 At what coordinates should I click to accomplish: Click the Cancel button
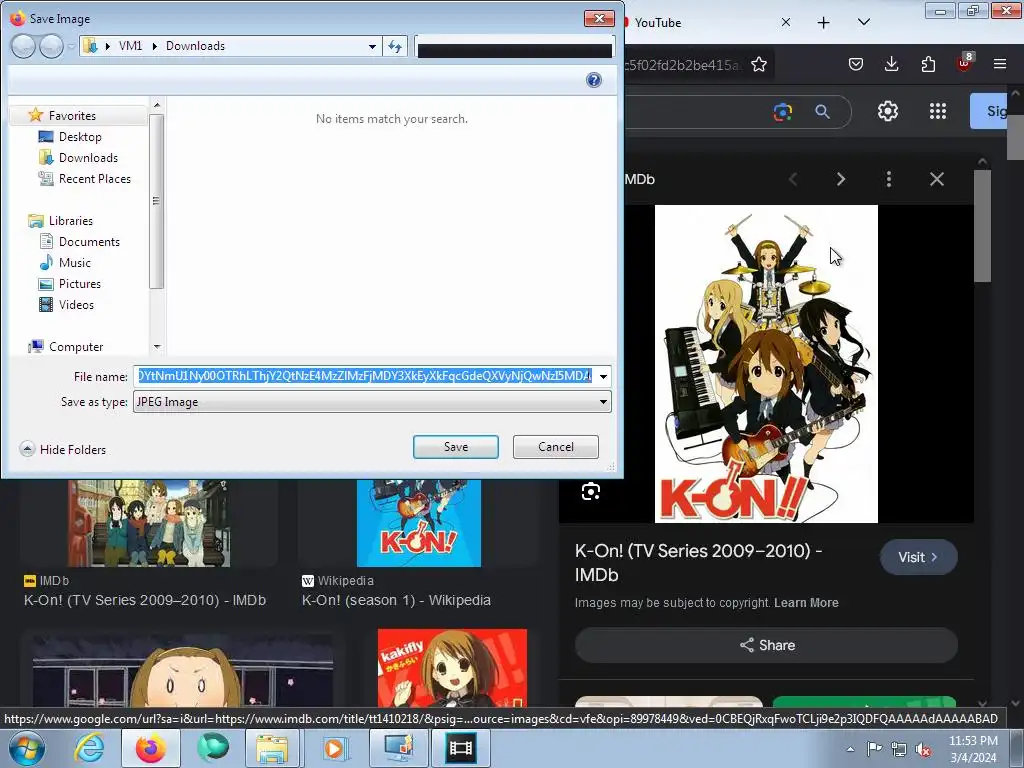pyautogui.click(x=556, y=447)
